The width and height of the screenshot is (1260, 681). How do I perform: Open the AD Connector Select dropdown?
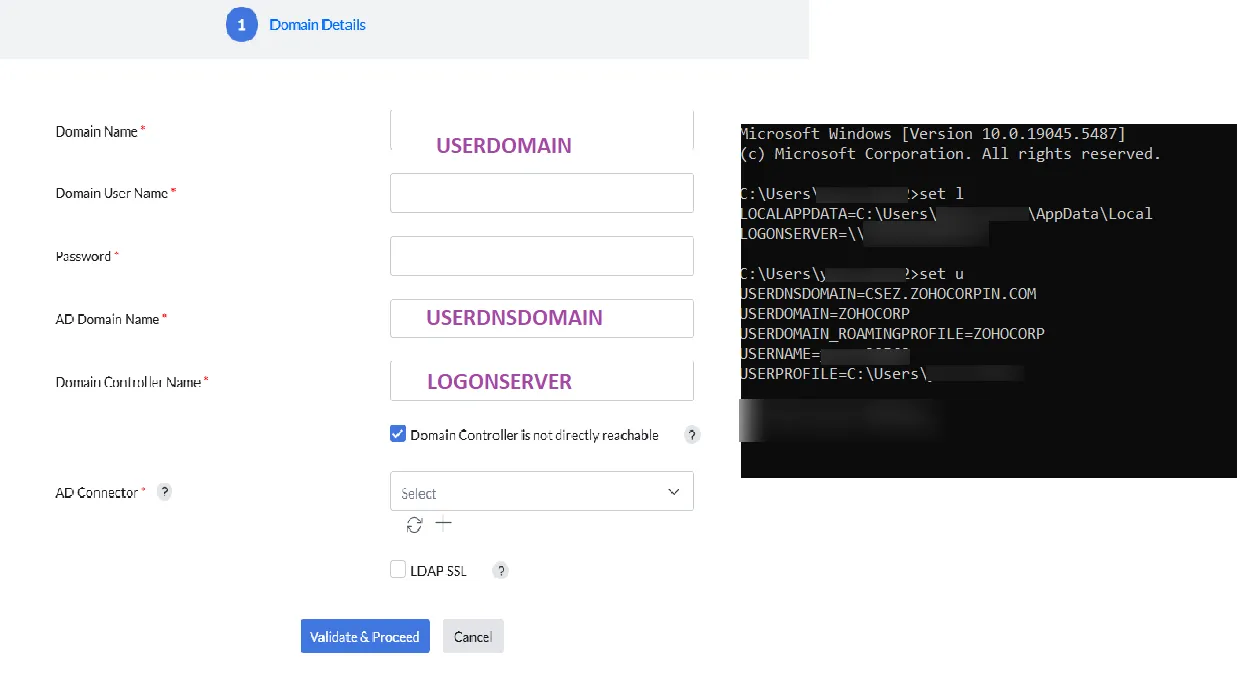pyautogui.click(x=542, y=492)
